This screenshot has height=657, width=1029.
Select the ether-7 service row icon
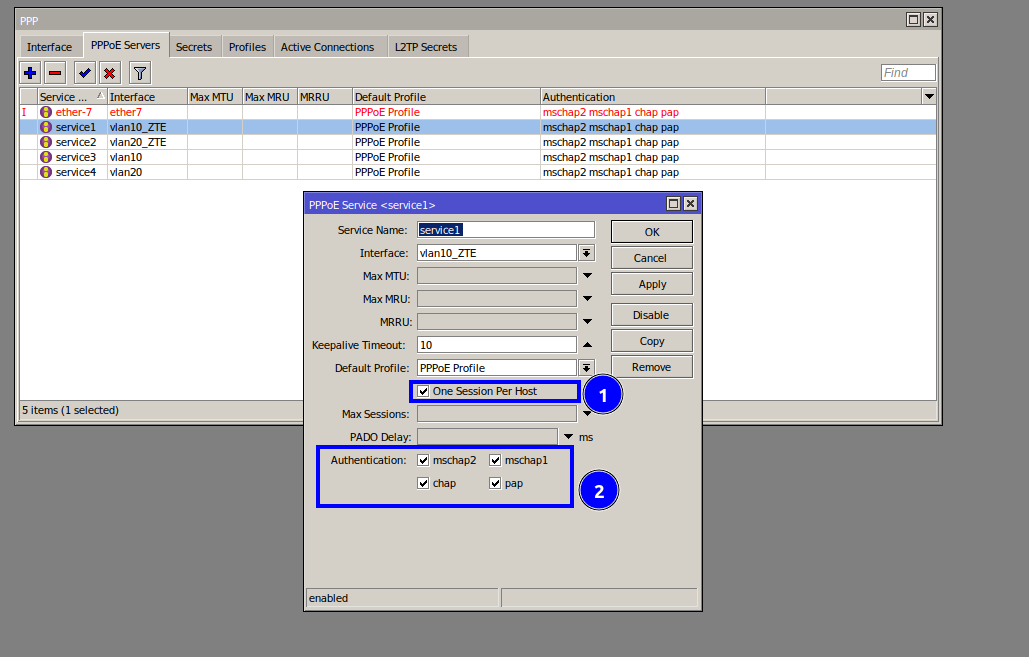(x=46, y=112)
